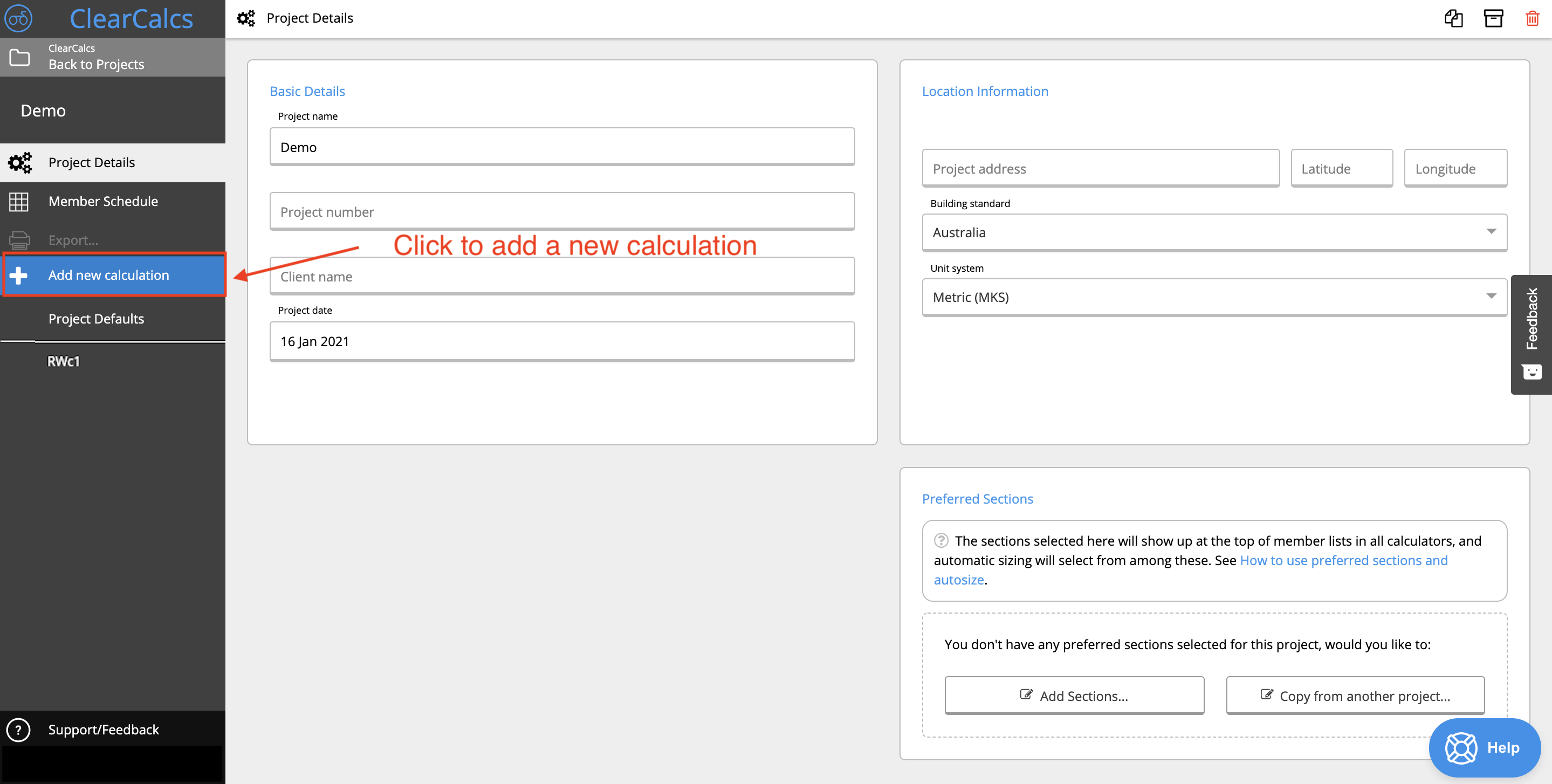Click the Project name field containing Demo

click(x=562, y=147)
